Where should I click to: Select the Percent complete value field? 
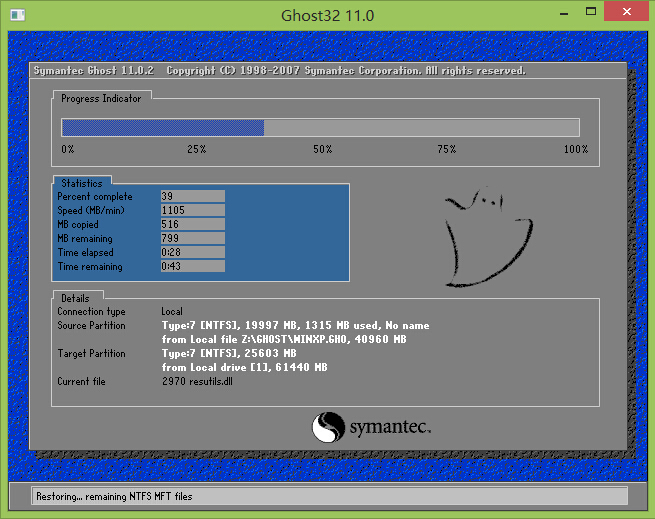192,197
